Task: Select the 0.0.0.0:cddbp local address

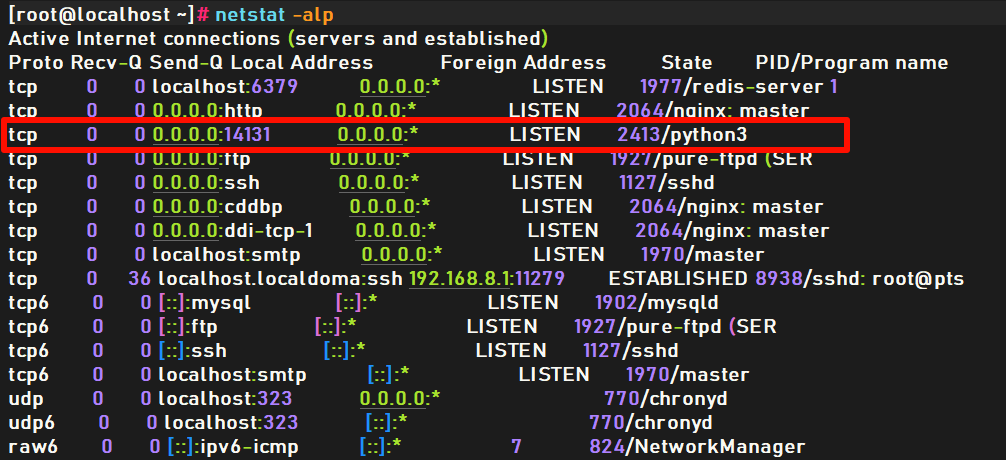Action: click(217, 207)
